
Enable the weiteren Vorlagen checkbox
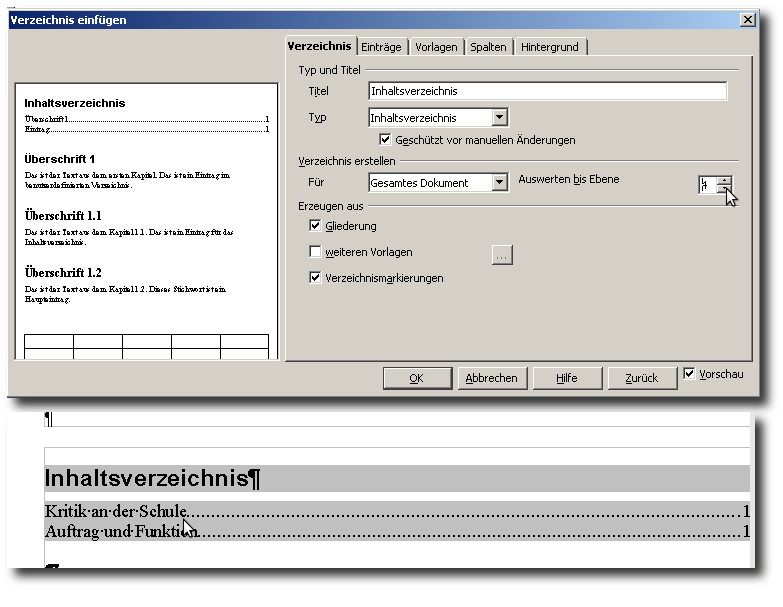pos(316,252)
